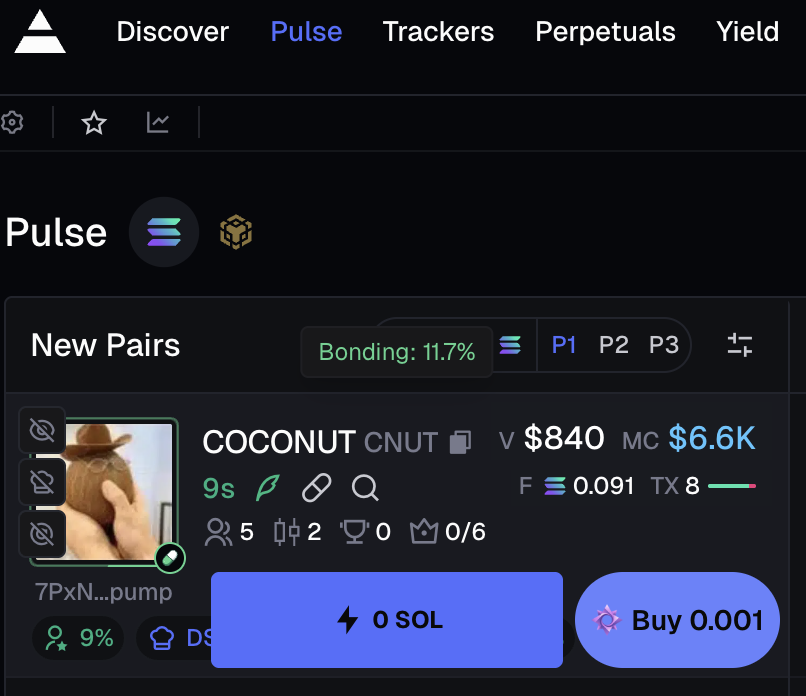Go to the Discover tab

click(172, 32)
